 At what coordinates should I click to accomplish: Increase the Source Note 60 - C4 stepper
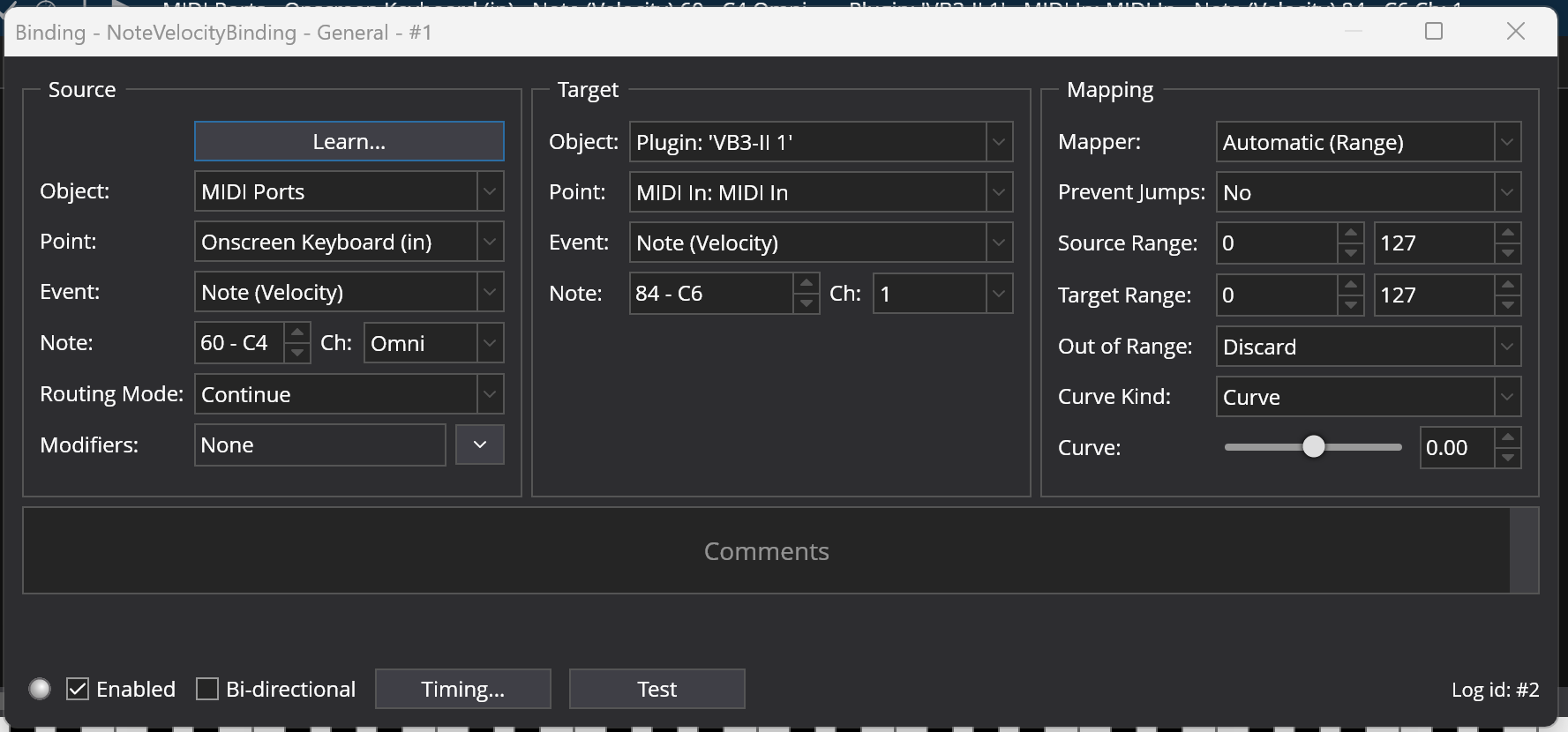[x=297, y=333]
